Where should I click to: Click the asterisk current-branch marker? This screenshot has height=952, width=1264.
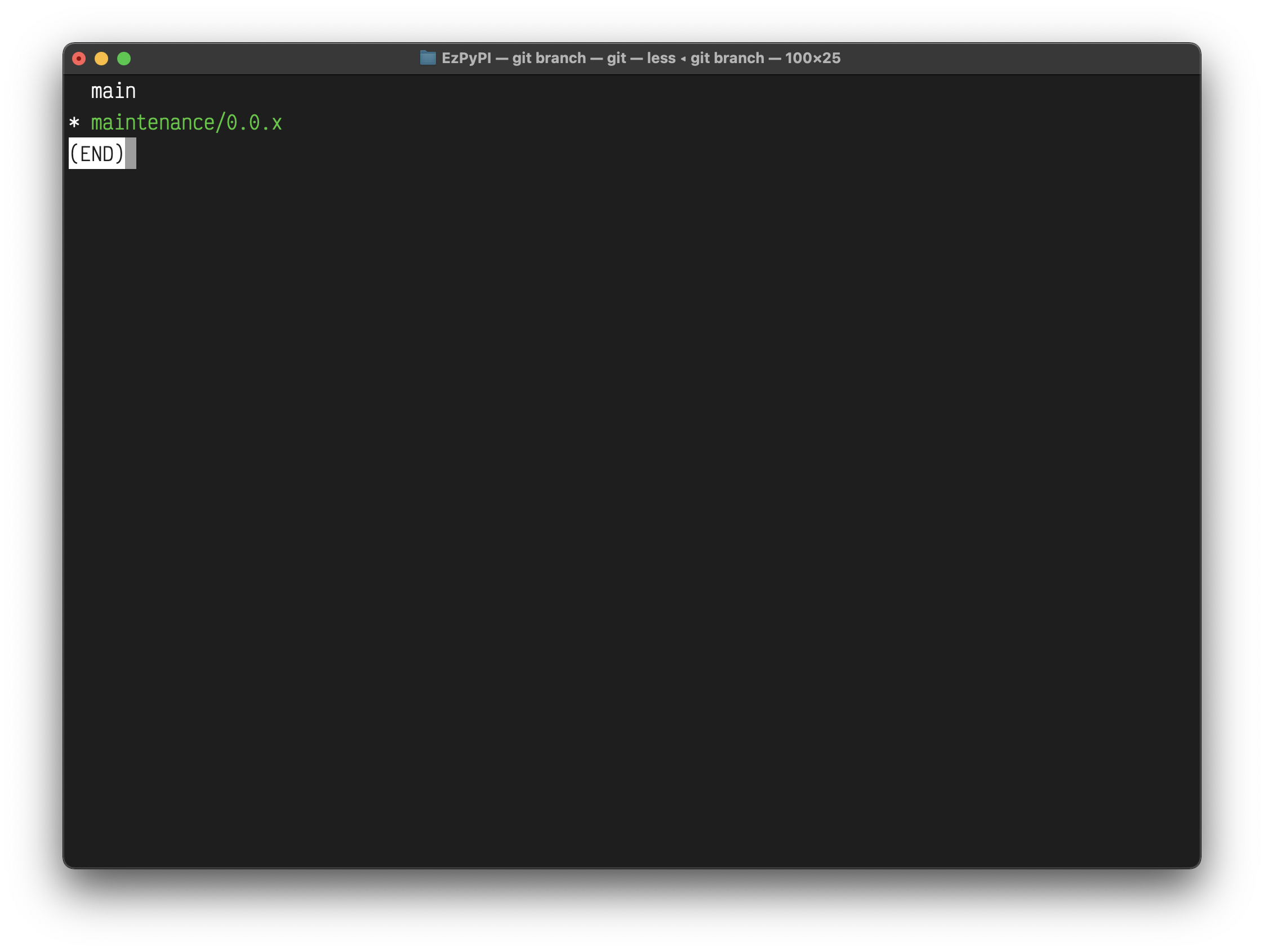point(74,123)
